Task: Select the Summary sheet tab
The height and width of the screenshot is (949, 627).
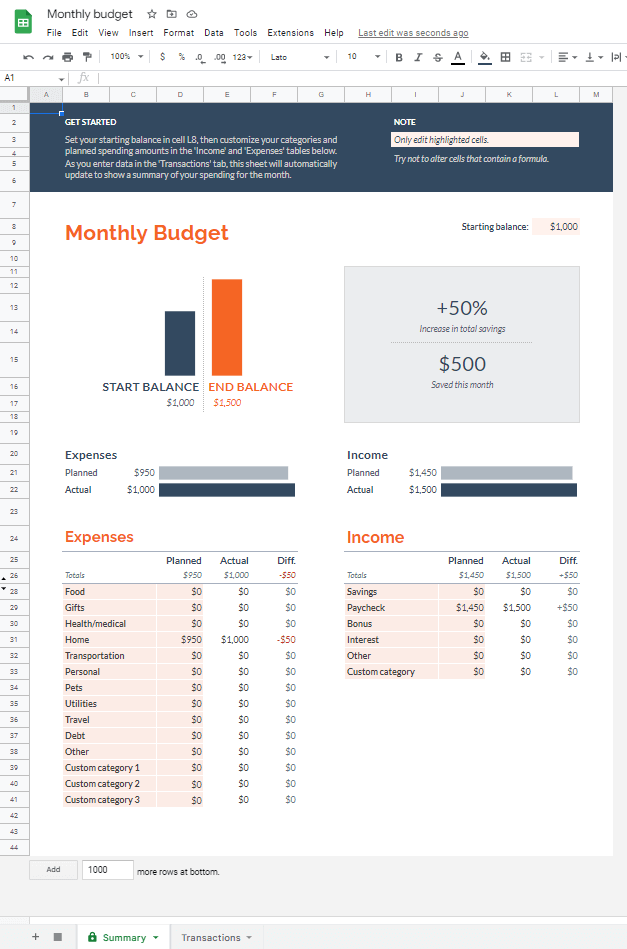Action: [x=124, y=938]
